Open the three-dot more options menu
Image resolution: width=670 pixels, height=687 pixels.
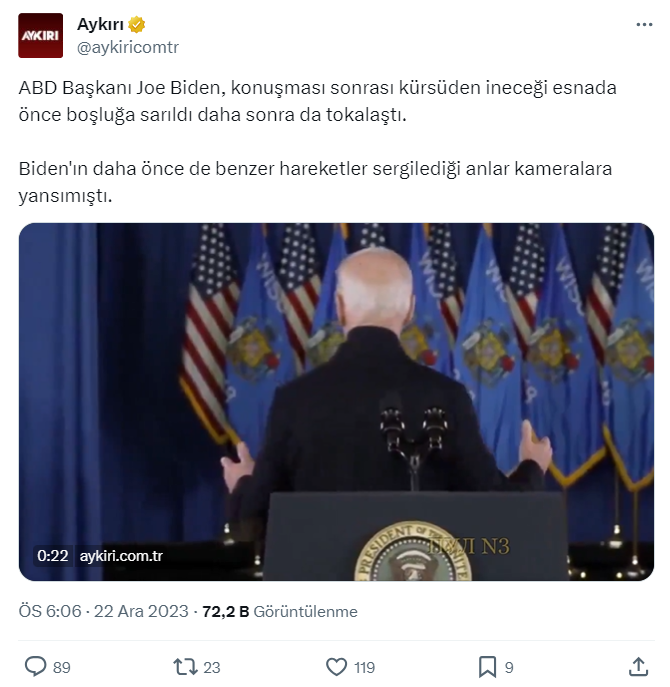pos(644,25)
